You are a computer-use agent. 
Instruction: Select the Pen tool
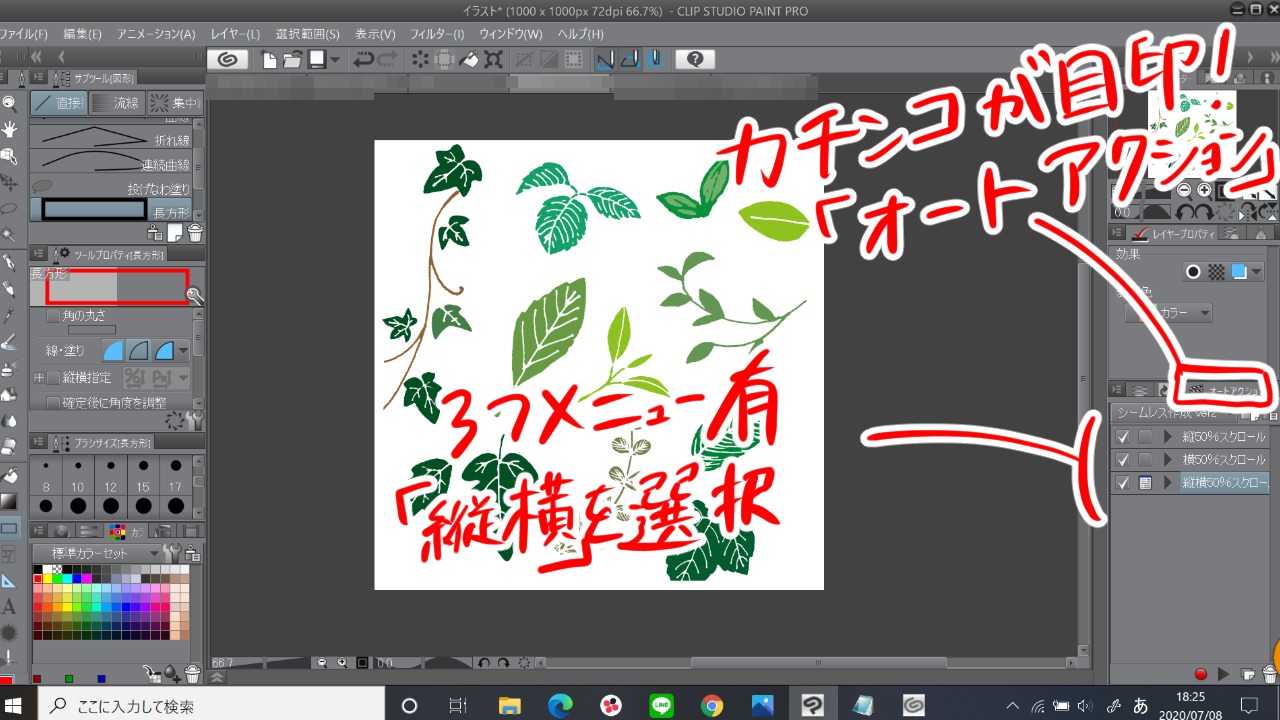(x=9, y=263)
